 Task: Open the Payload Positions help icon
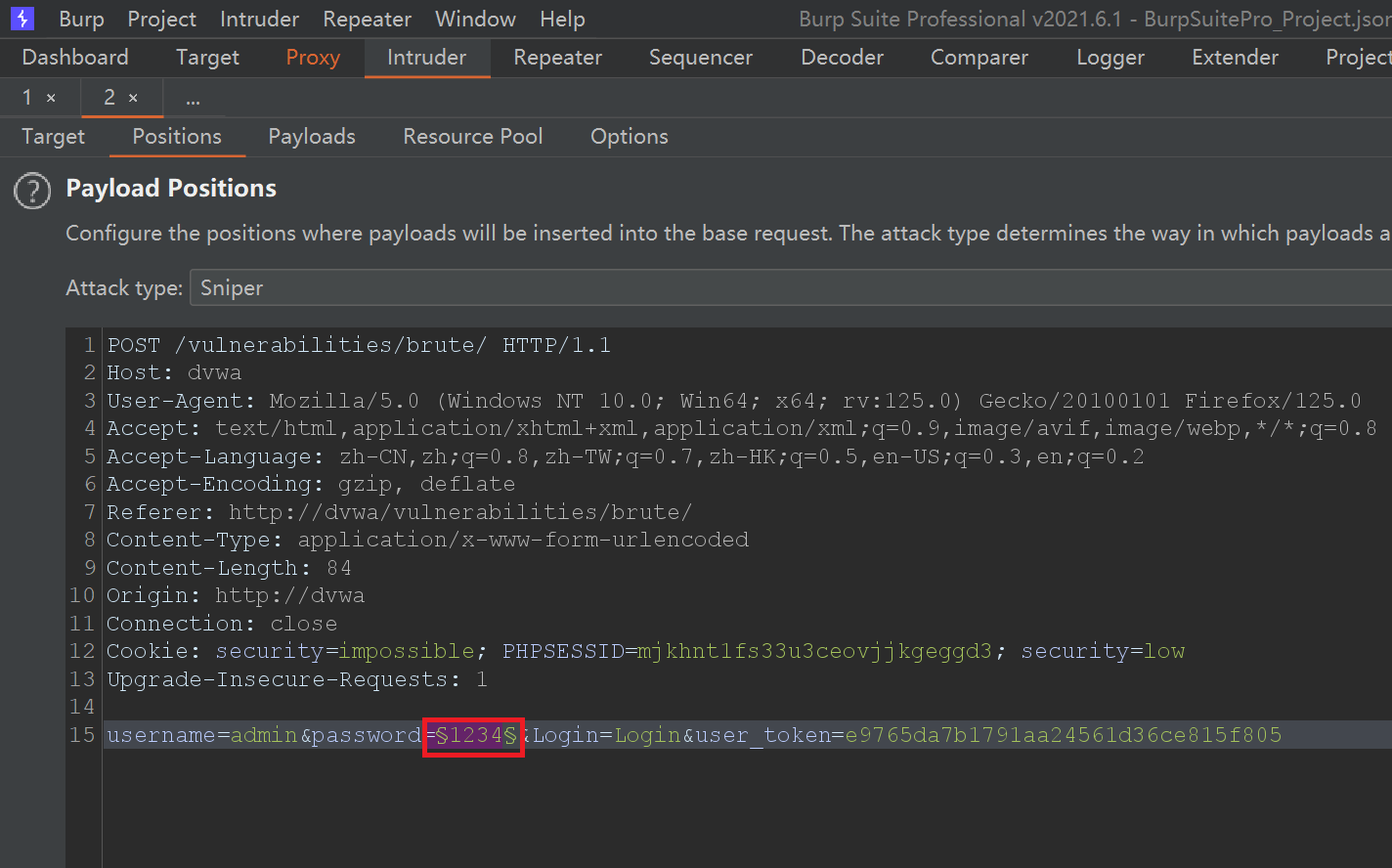(32, 191)
